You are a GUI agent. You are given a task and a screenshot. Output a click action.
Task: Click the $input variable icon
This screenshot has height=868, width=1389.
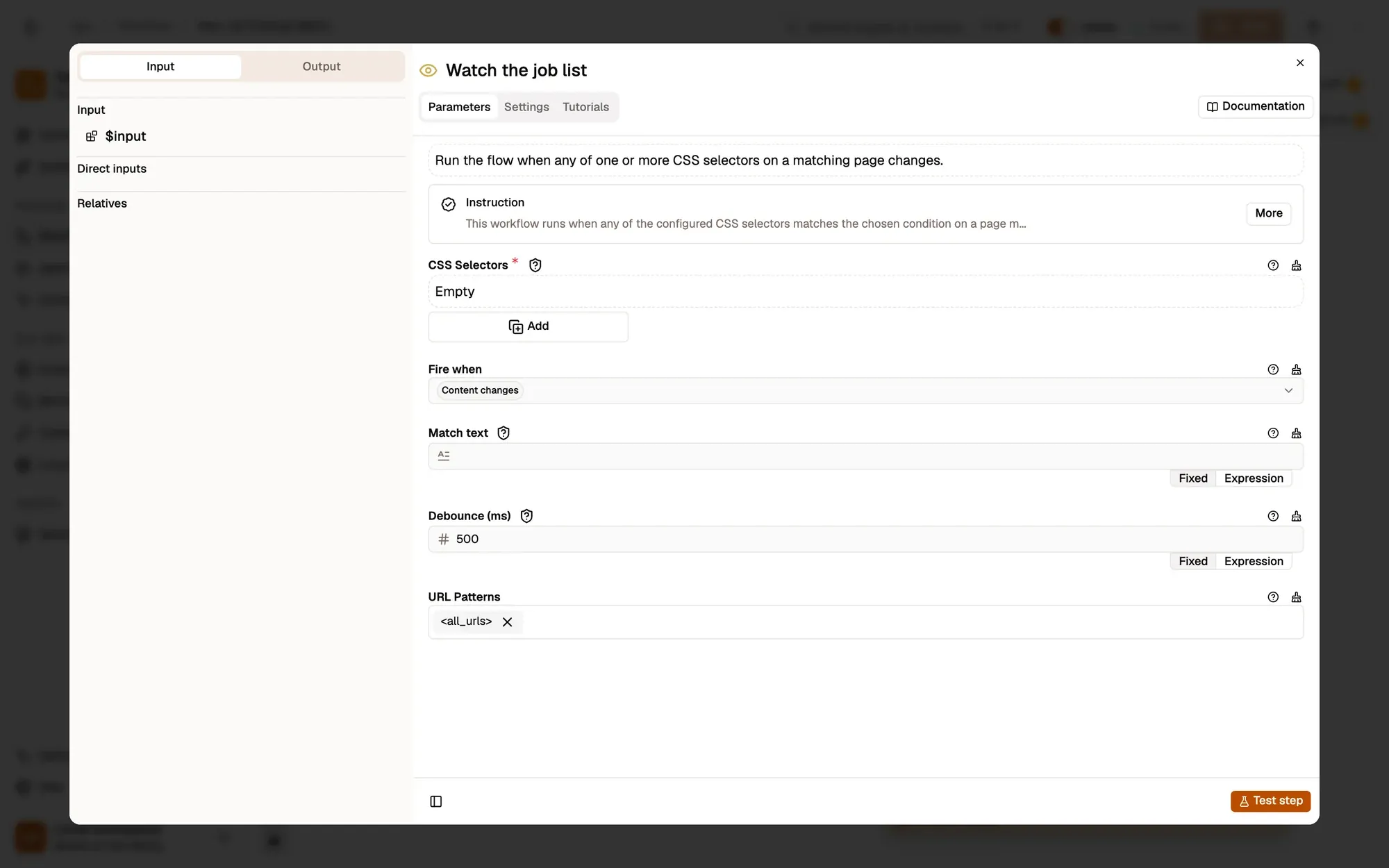click(91, 136)
